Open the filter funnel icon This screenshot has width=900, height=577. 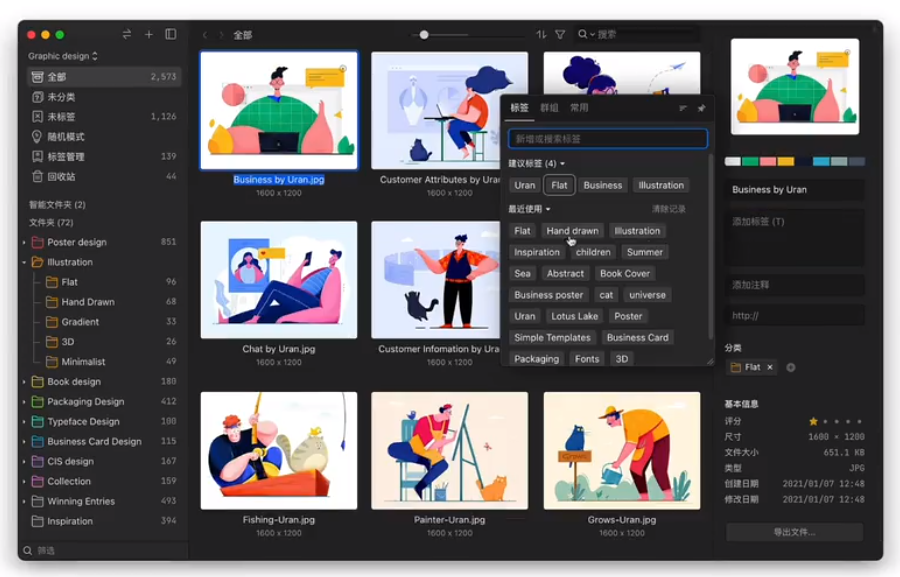[x=560, y=34]
